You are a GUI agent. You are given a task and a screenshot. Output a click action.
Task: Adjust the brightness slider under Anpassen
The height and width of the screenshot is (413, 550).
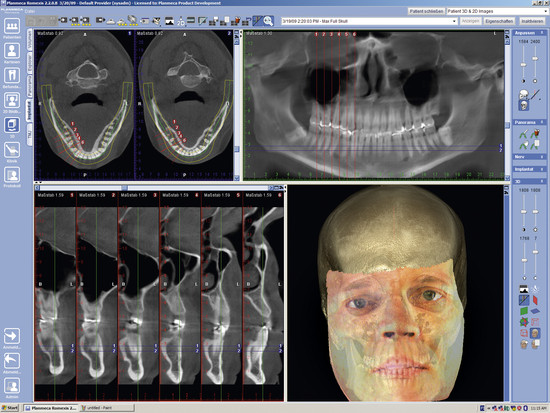524,65
